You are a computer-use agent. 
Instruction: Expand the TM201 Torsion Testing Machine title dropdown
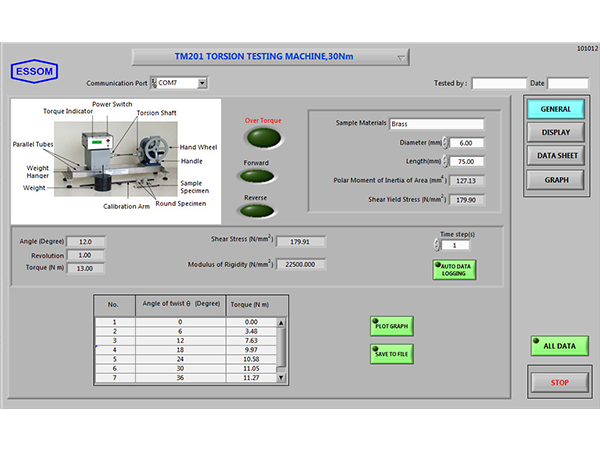click(x=402, y=58)
